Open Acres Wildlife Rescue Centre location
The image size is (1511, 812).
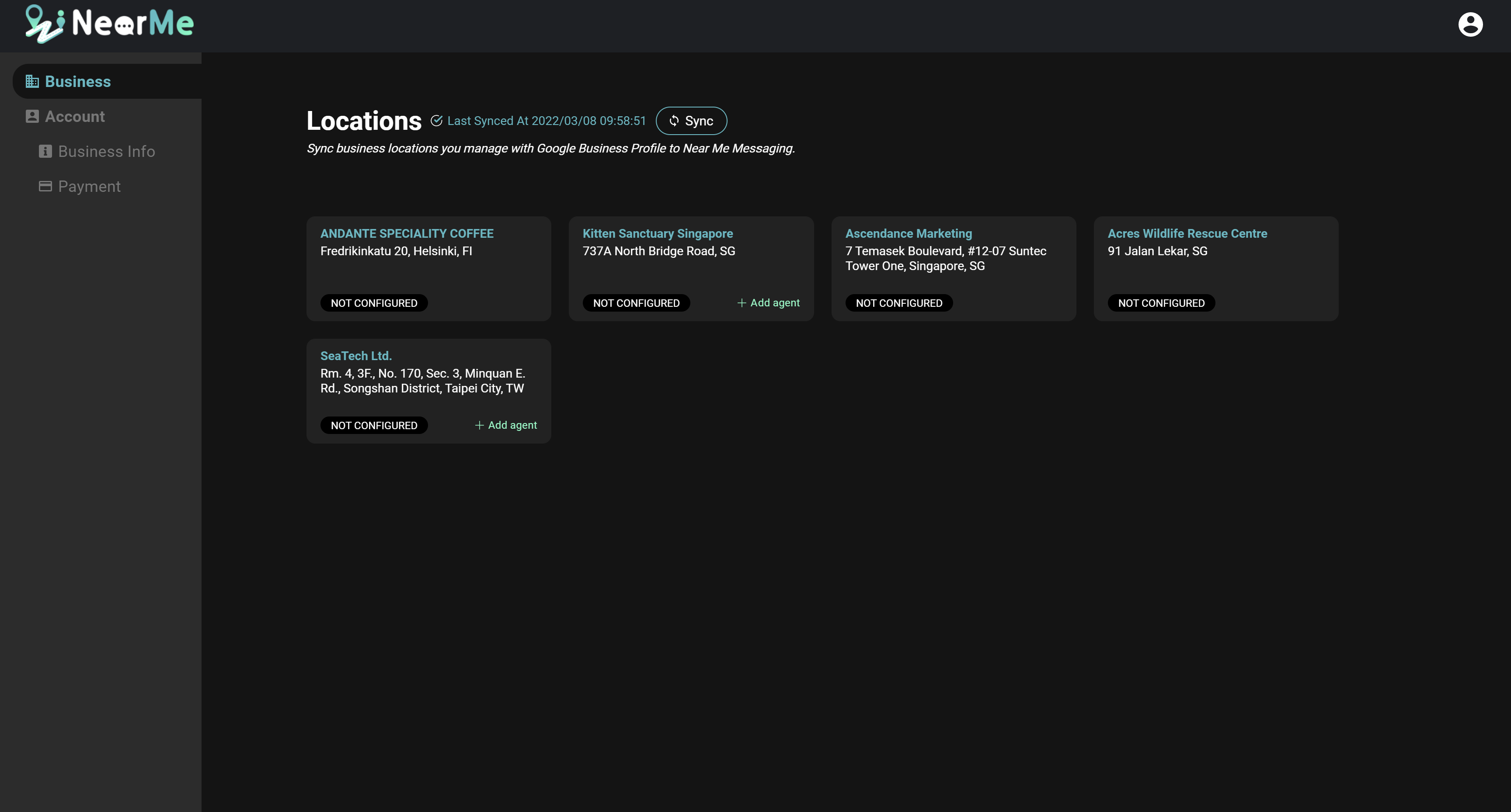1187,233
